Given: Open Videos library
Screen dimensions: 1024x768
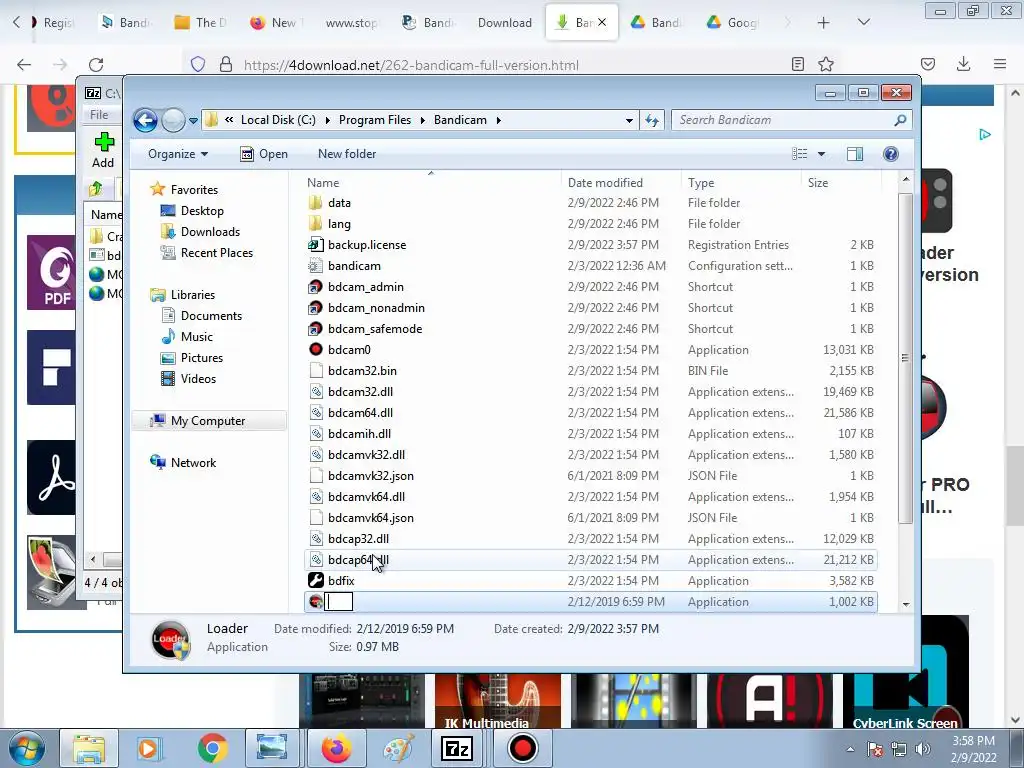Looking at the screenshot, I should tap(198, 379).
